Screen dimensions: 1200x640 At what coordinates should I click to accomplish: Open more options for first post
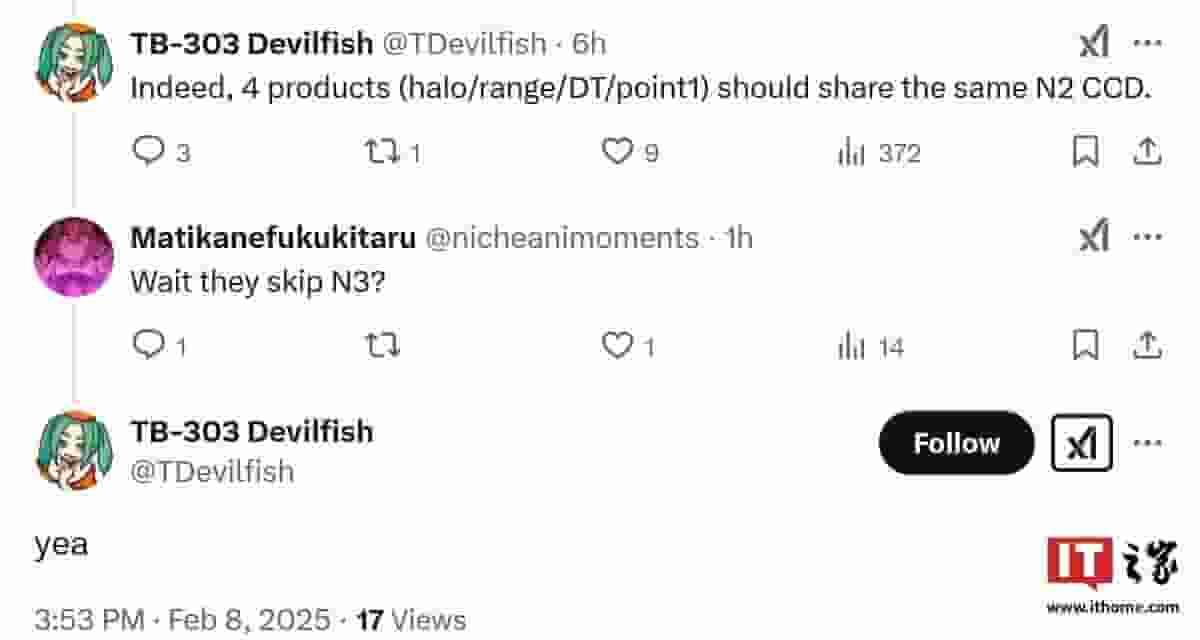pyautogui.click(x=1147, y=43)
